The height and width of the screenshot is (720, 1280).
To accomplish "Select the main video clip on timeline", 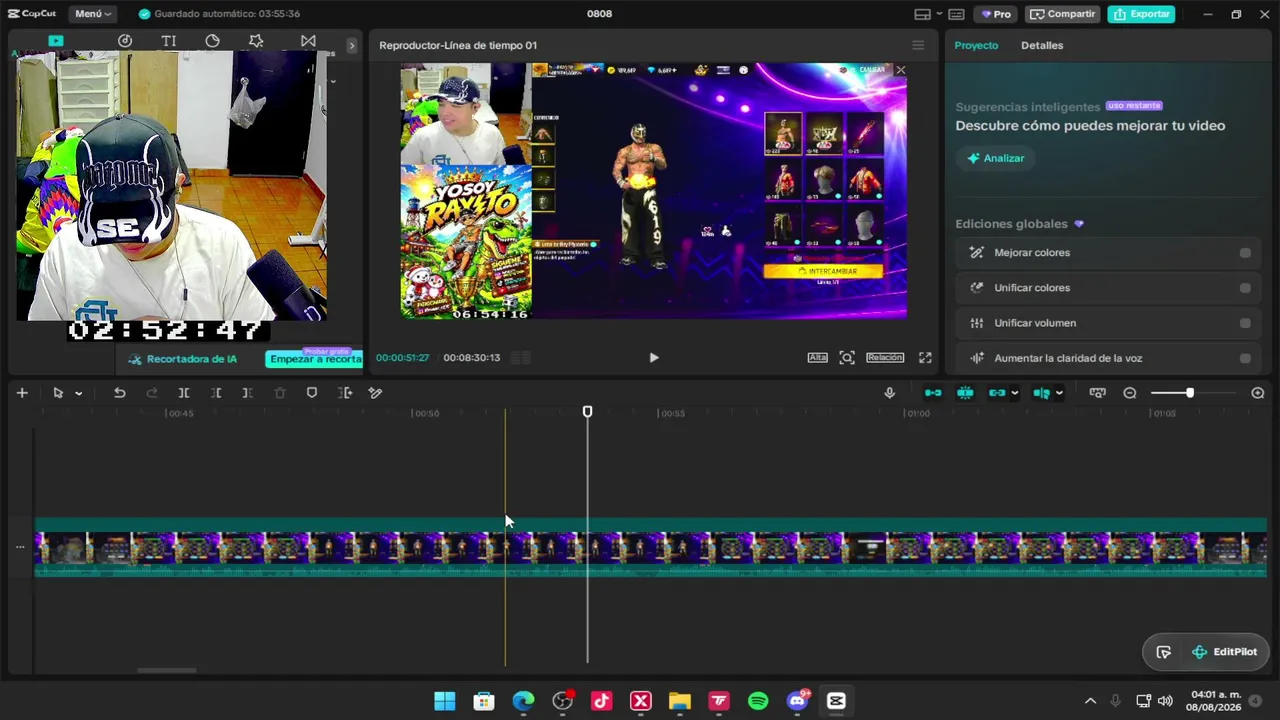I will 650,548.
